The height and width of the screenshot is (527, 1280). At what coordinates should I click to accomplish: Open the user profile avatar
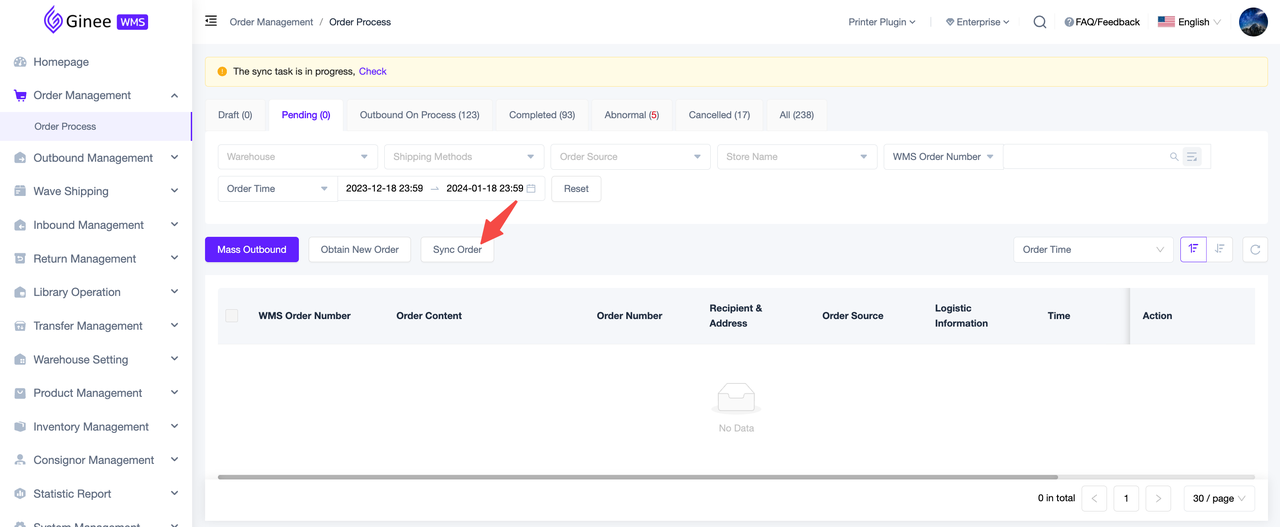pos(1253,22)
